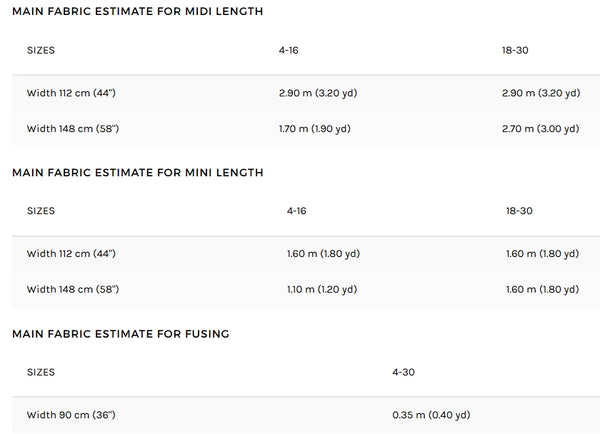The image size is (600, 434).
Task: Click Midi Width 112 cm (44") row label
Action: pos(71,93)
